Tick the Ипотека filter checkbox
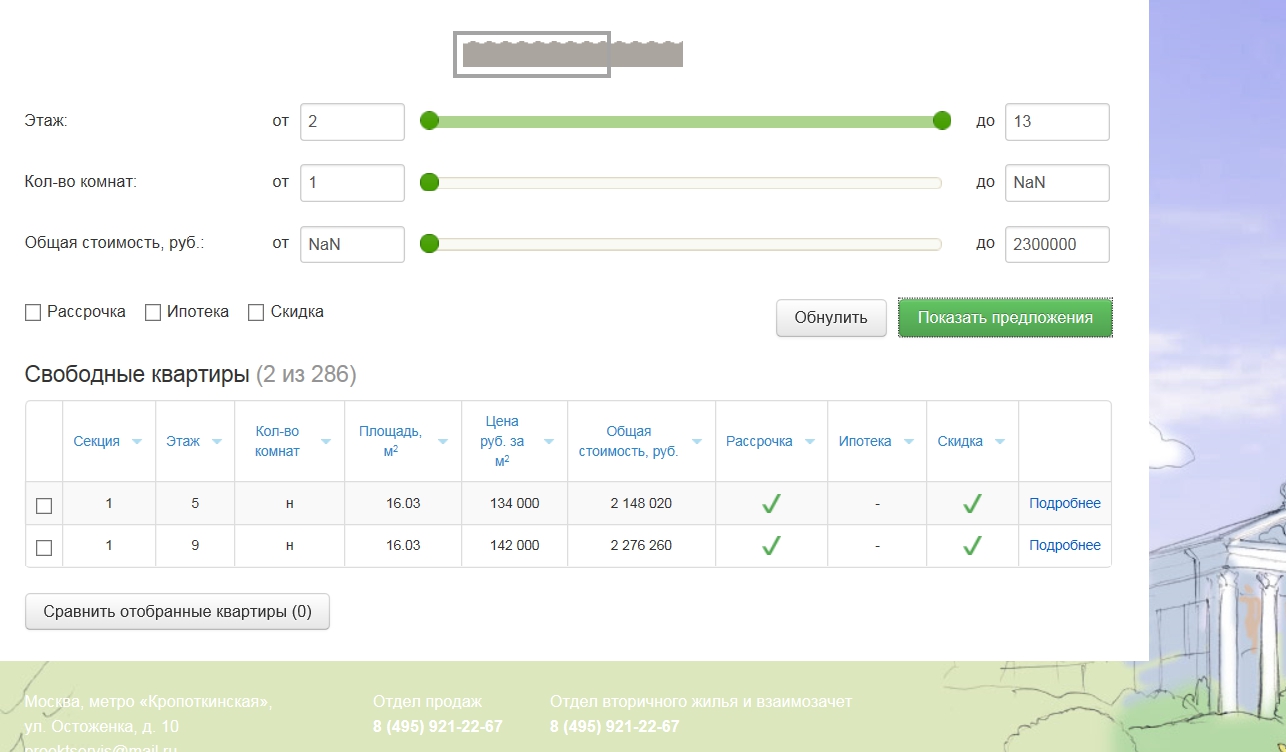Screen dimensions: 1286x752 [x=153, y=313]
